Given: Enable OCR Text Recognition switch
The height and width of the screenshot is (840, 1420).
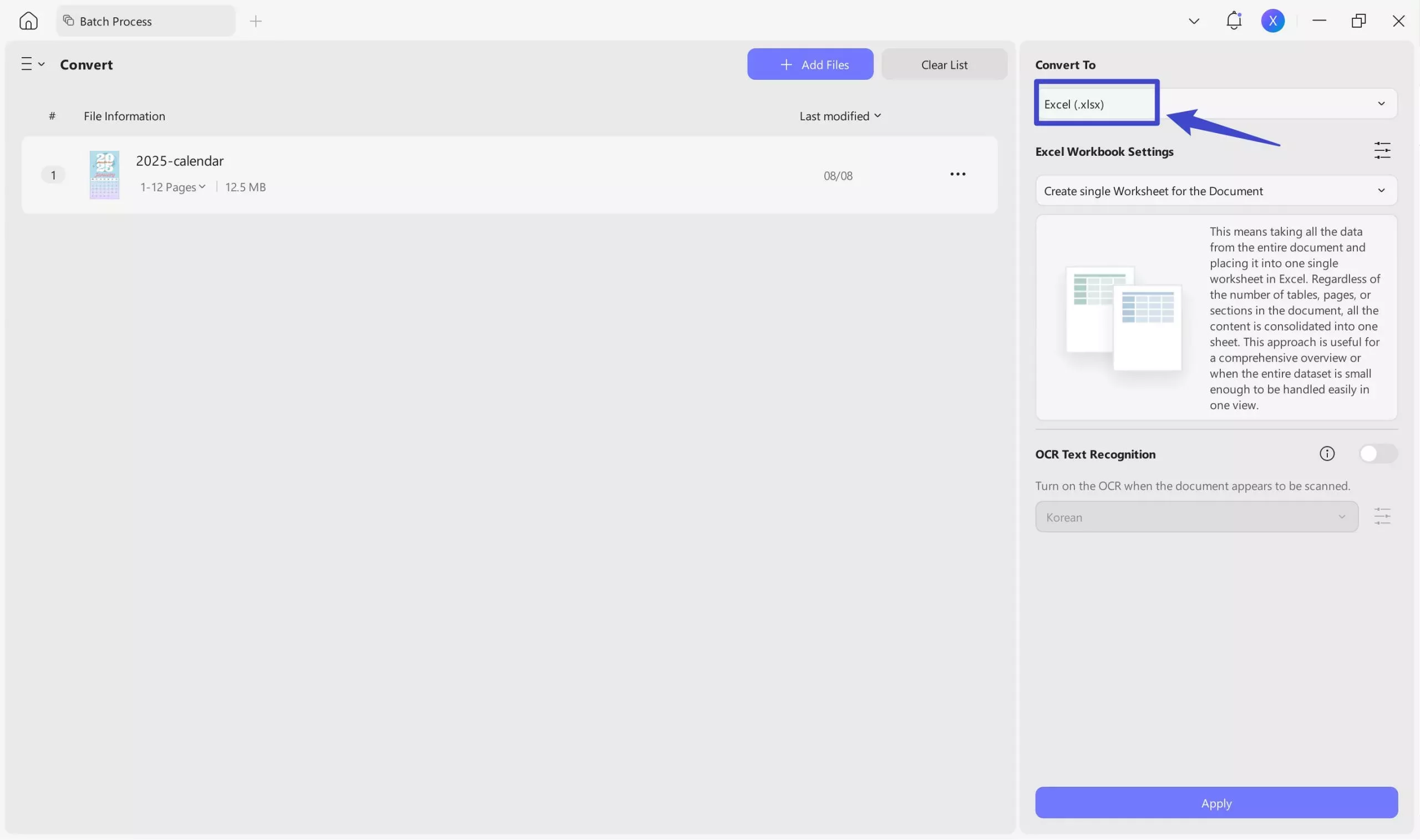Looking at the screenshot, I should (1377, 454).
